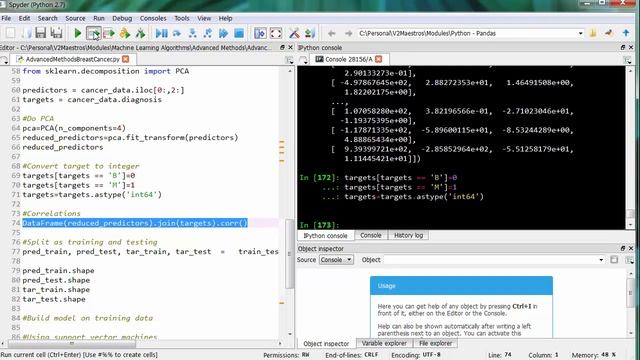Image resolution: width=640 pixels, height=360 pixels.
Task: Click Re-run last script icon
Action: (x=140, y=33)
